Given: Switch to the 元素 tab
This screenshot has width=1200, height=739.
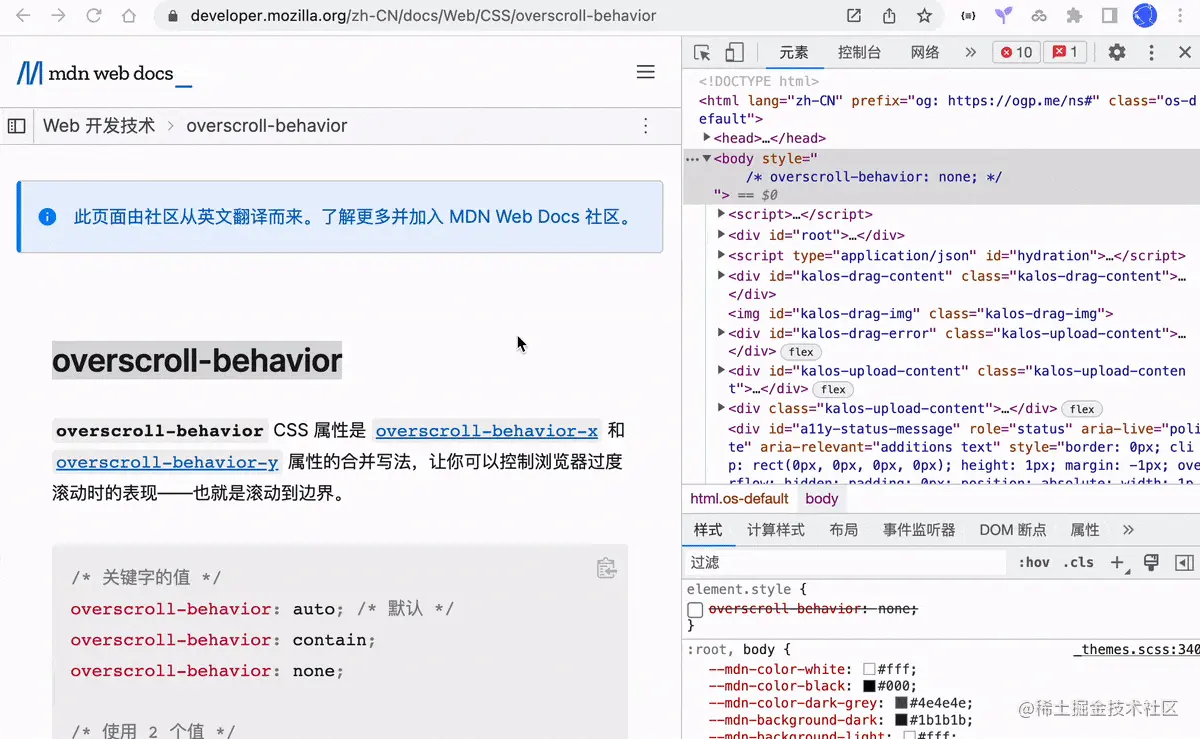Looking at the screenshot, I should pos(794,53).
